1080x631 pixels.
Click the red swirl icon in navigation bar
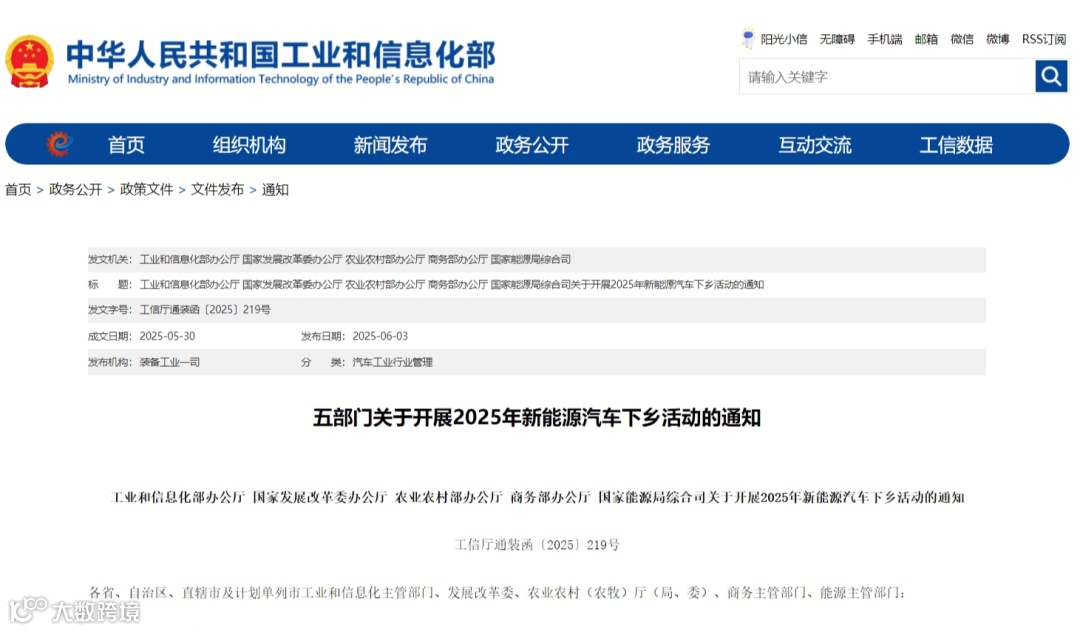click(x=59, y=144)
